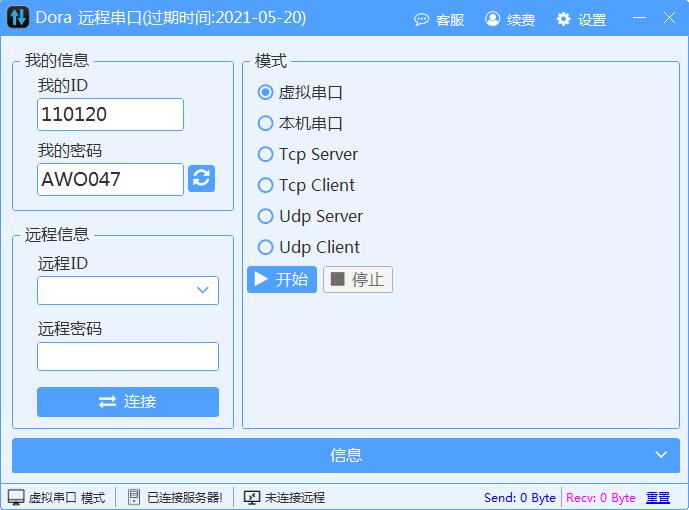The width and height of the screenshot is (689, 510).
Task: Select Udp Server mode
Action: coord(310,216)
